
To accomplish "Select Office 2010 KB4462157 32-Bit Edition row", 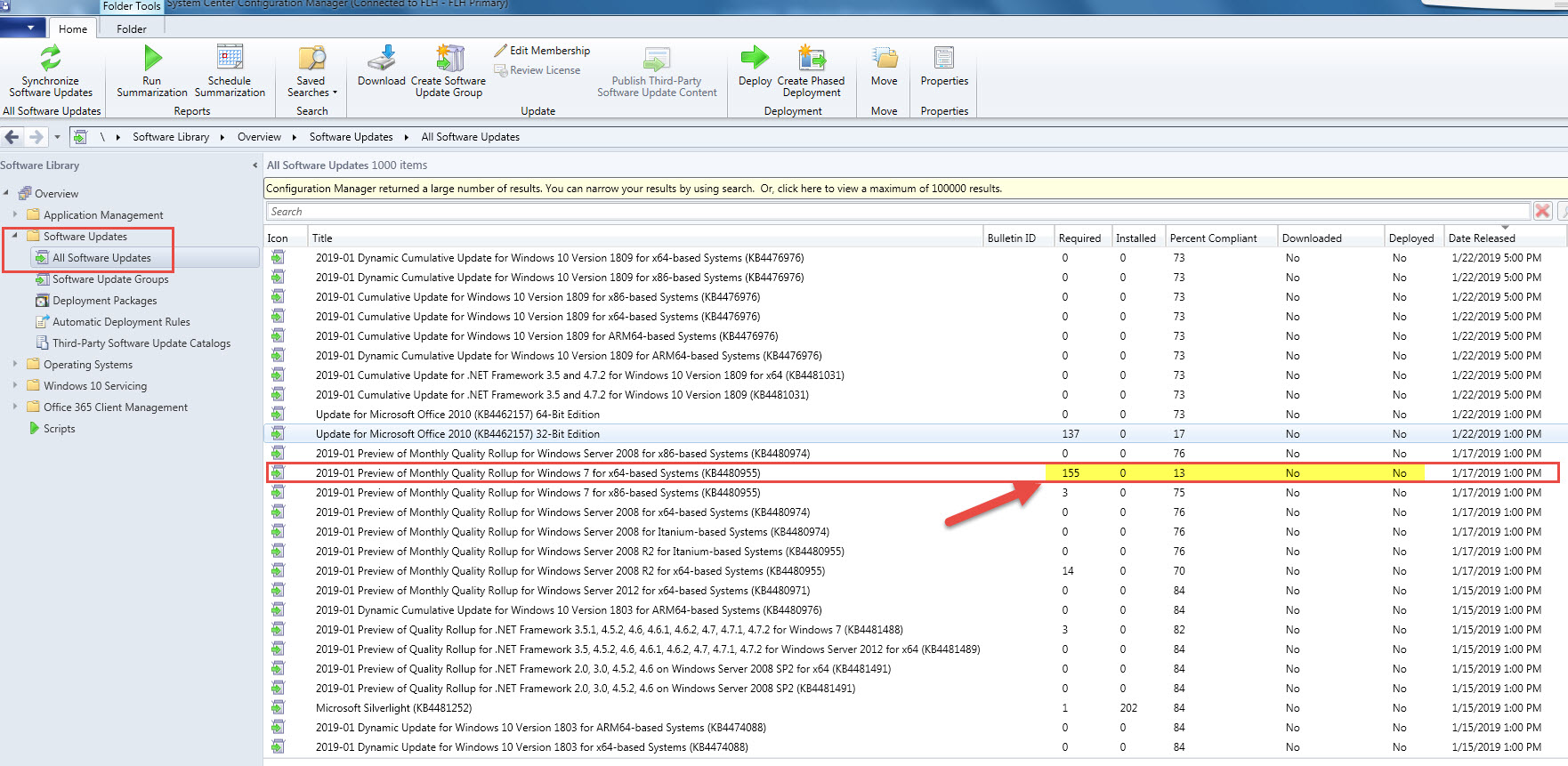I will click(913, 434).
